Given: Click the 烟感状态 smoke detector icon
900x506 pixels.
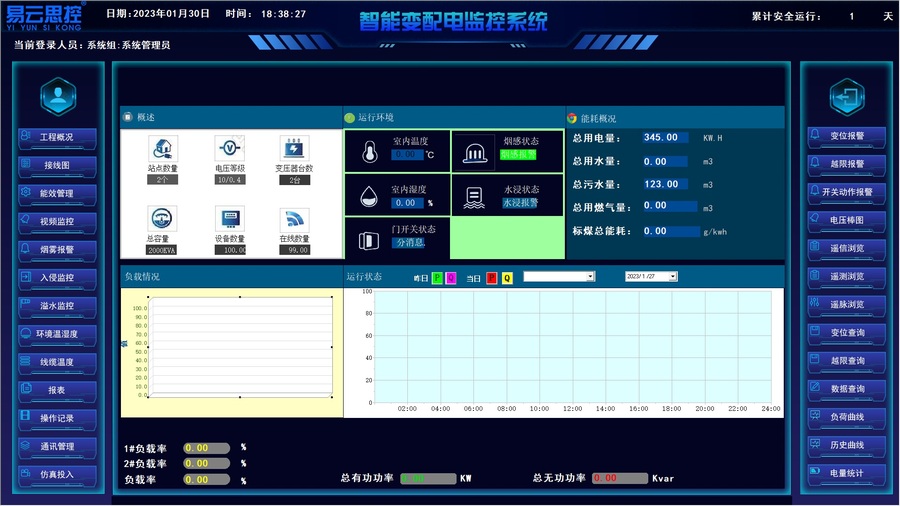Looking at the screenshot, I should [x=475, y=152].
